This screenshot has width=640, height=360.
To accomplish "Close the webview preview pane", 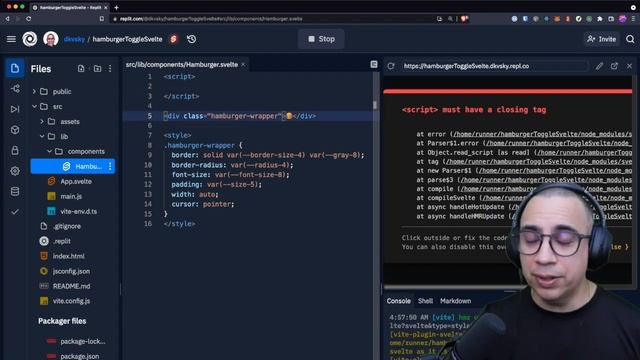I will (629, 66).
